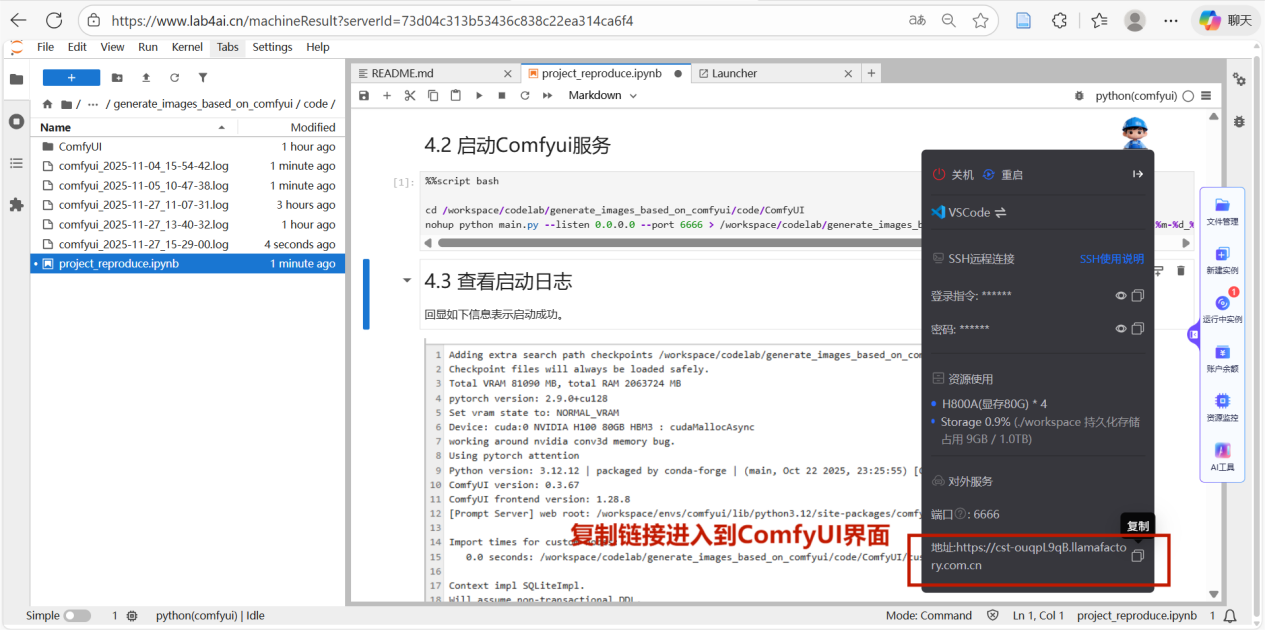Image resolution: width=1265 pixels, height=630 pixels.
Task: Open the debugger panel in right sidebar
Action: pos(1239,121)
